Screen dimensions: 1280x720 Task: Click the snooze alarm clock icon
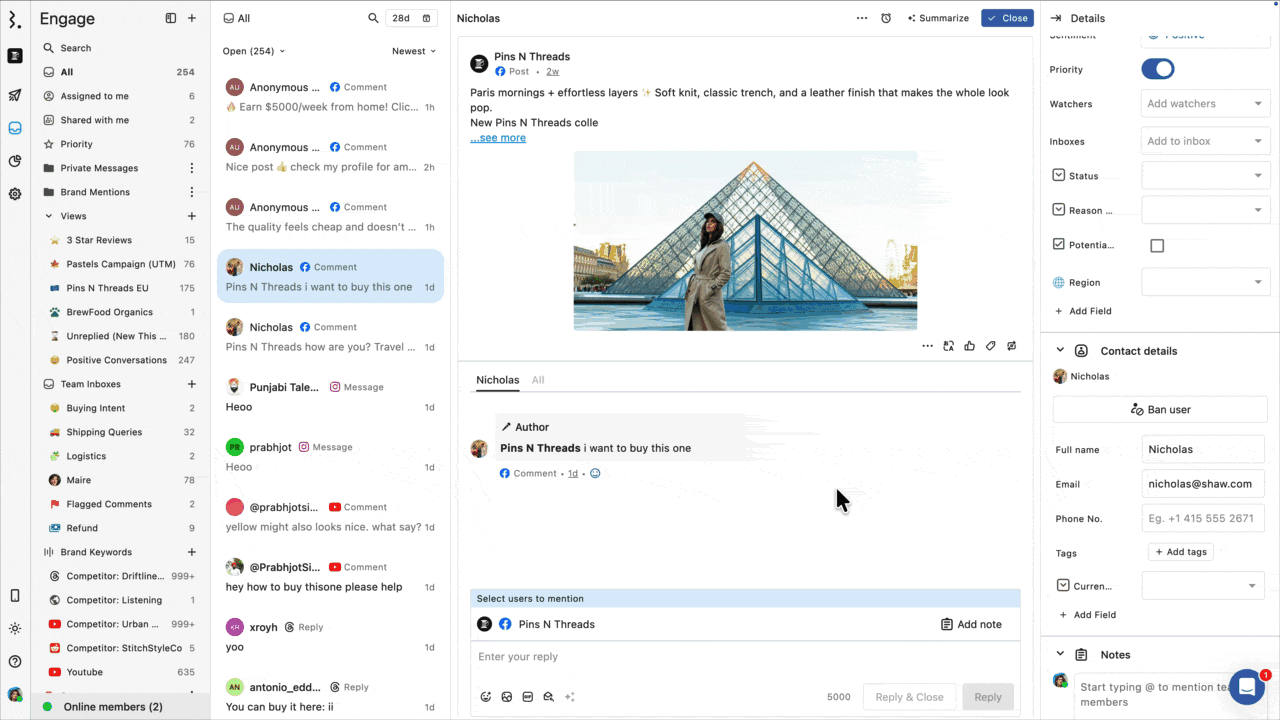click(886, 18)
